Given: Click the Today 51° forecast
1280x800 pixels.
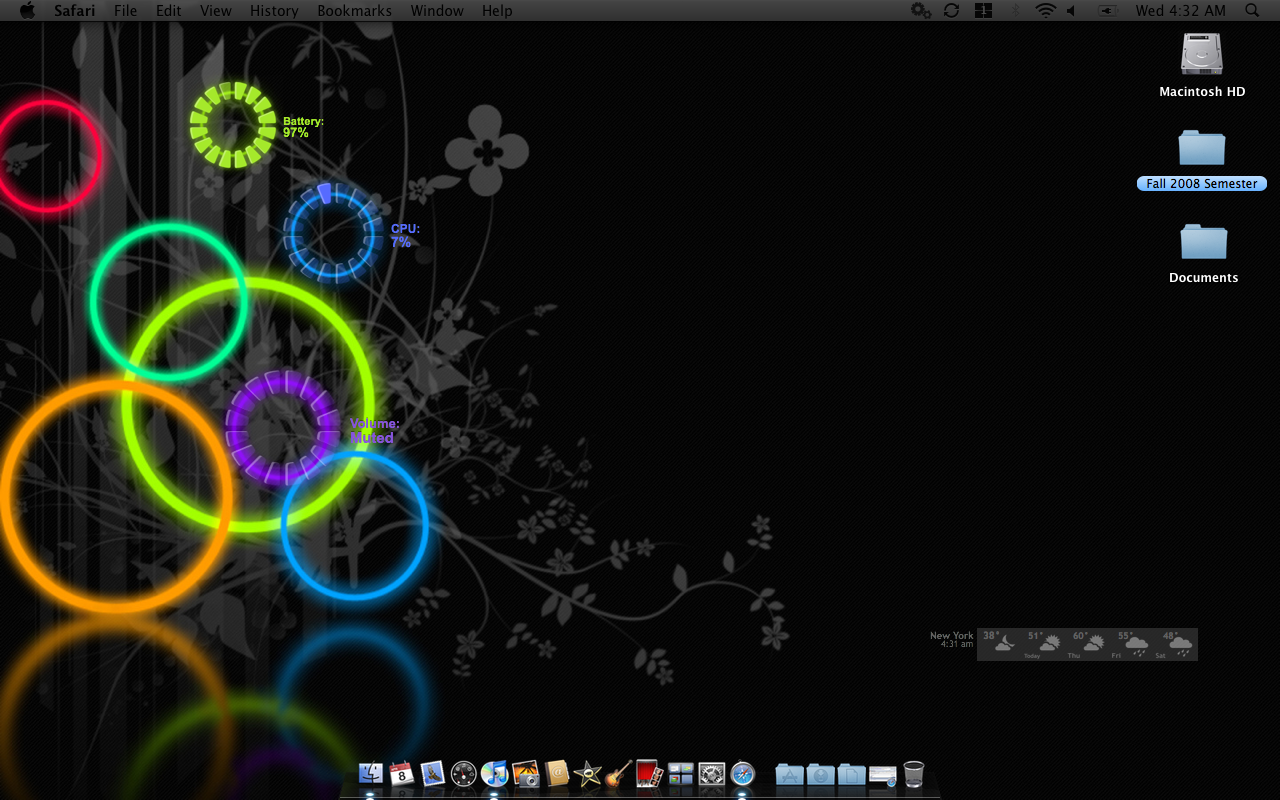Looking at the screenshot, I should [1043, 644].
